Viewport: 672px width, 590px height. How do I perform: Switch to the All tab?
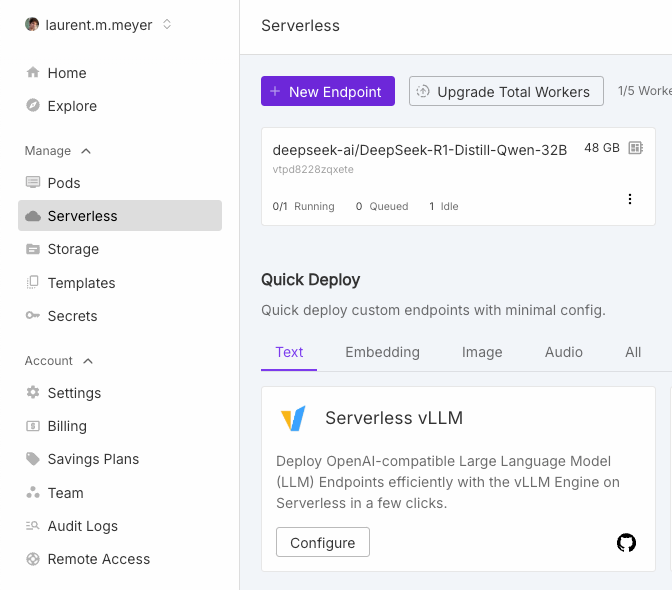pyautogui.click(x=633, y=352)
